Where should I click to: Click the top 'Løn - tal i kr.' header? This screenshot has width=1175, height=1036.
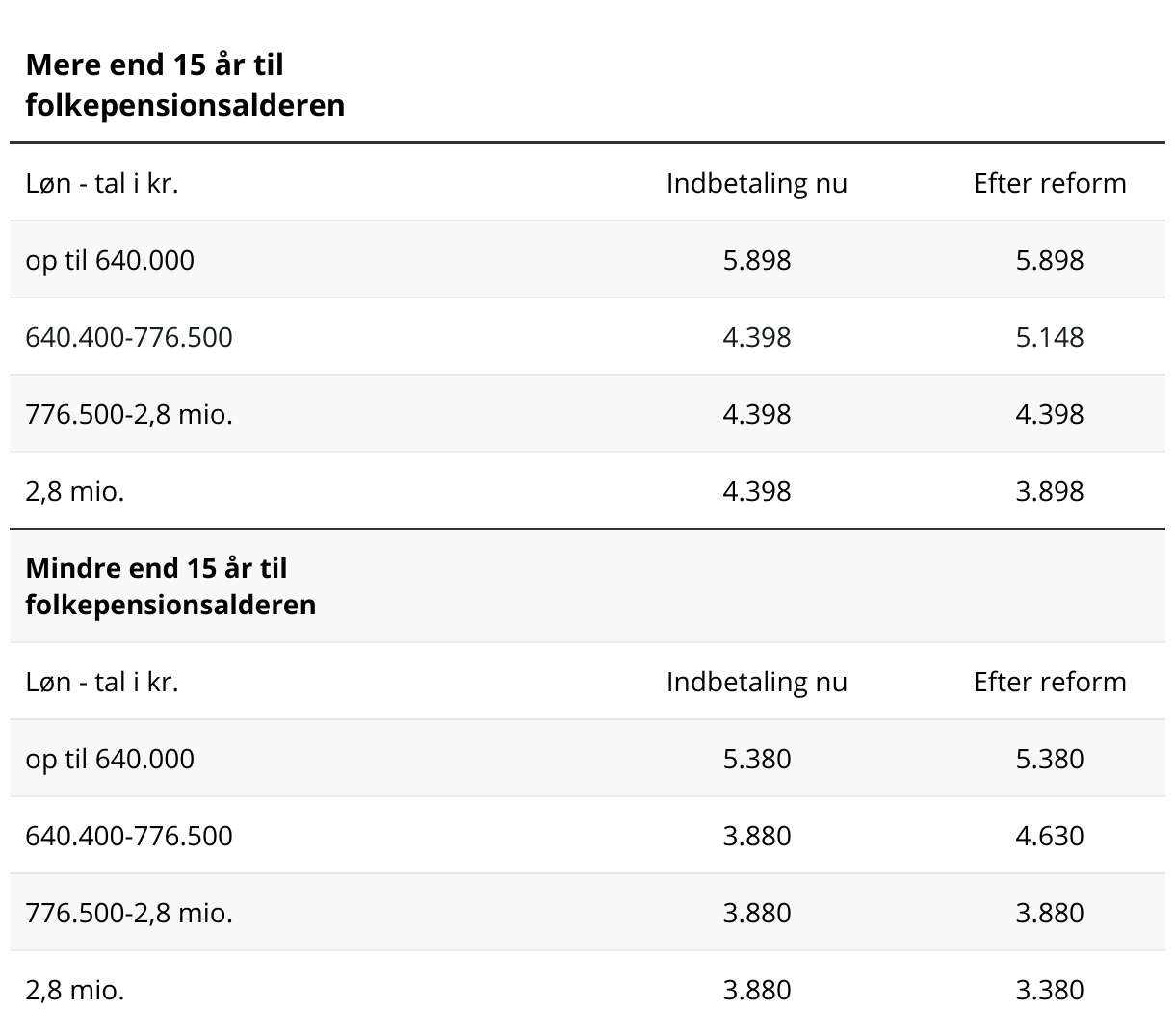click(102, 183)
